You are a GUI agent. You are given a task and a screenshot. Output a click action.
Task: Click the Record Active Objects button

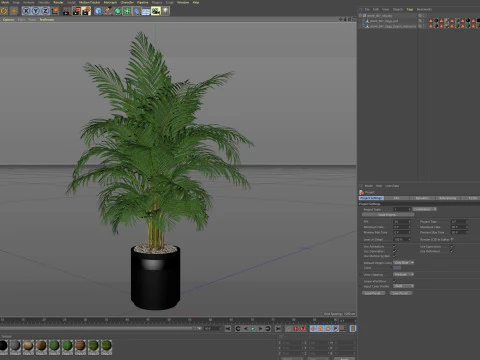click(x=288, y=329)
